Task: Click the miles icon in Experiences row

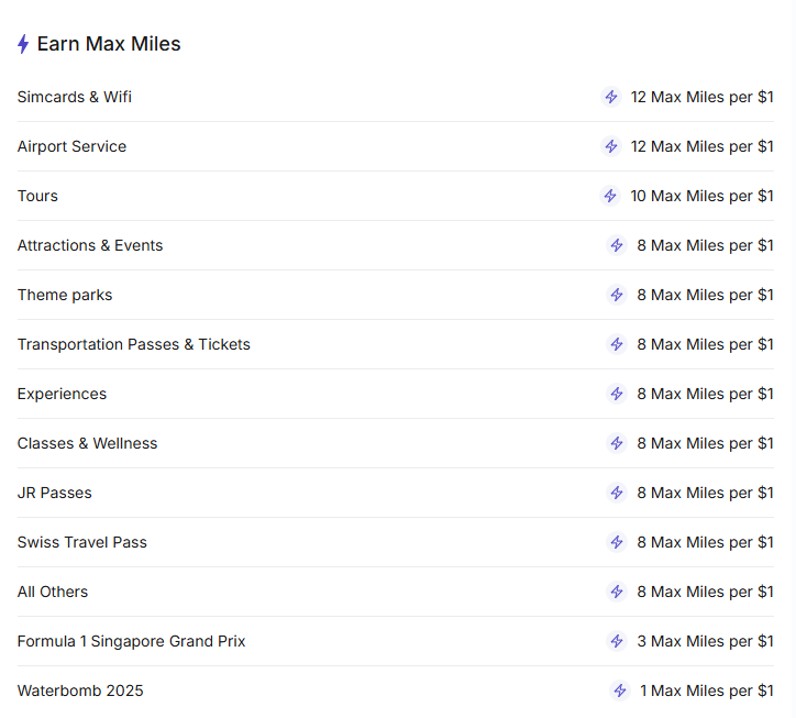Action: click(x=617, y=394)
